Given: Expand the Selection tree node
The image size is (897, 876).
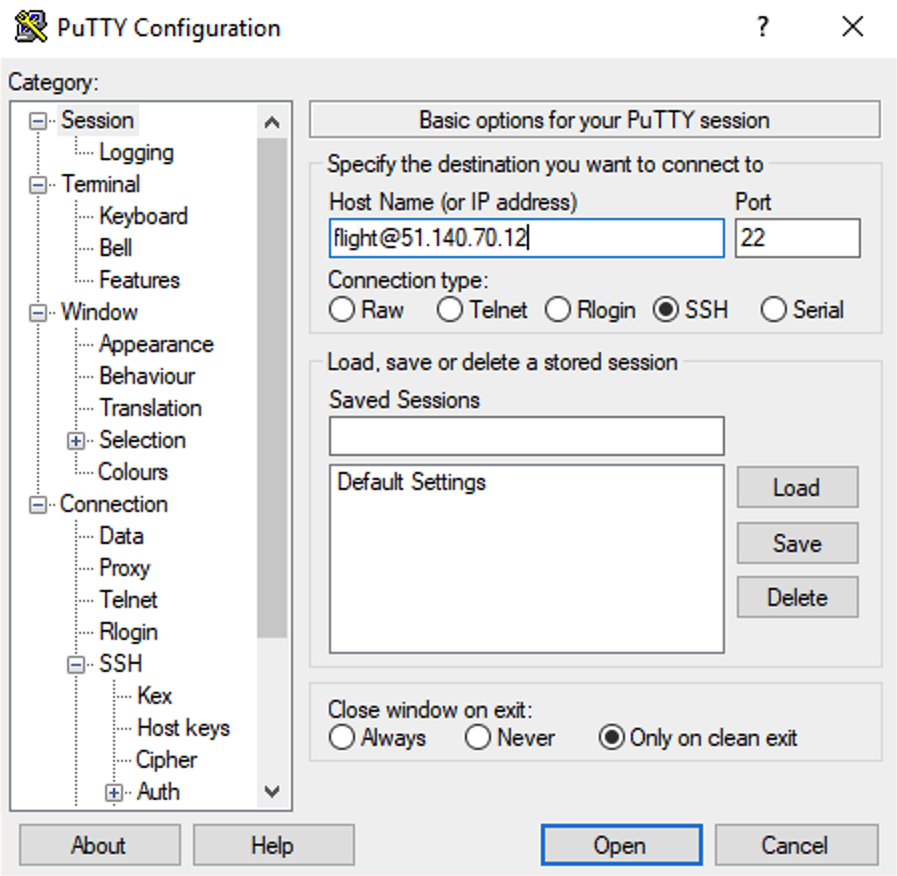Looking at the screenshot, I should [x=76, y=441].
